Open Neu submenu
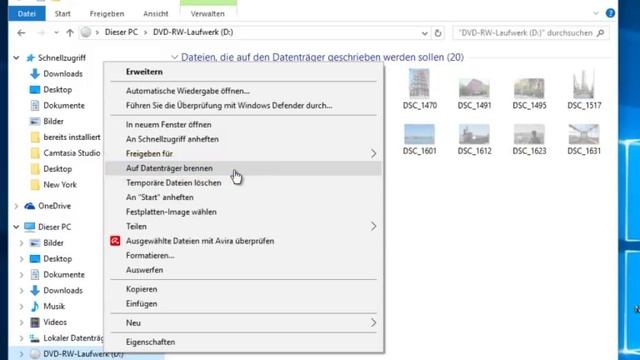640x360 pixels. click(244, 323)
